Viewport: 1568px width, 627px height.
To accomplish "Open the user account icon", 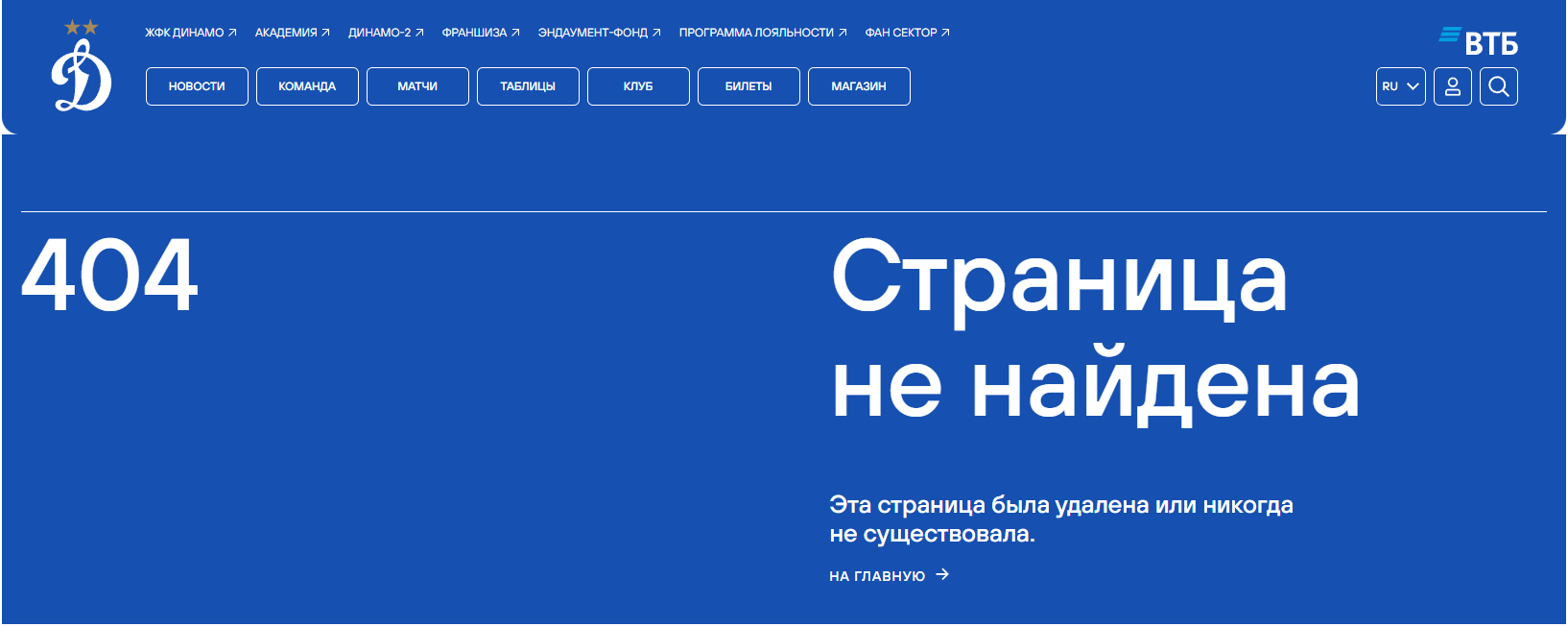I will click(x=1453, y=86).
